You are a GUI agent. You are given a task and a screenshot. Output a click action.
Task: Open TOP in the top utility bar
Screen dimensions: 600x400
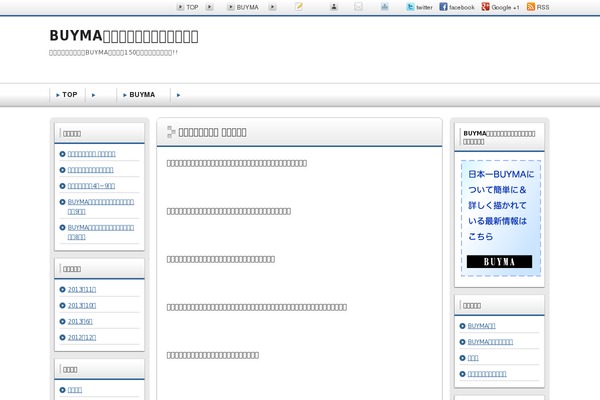tap(192, 7)
